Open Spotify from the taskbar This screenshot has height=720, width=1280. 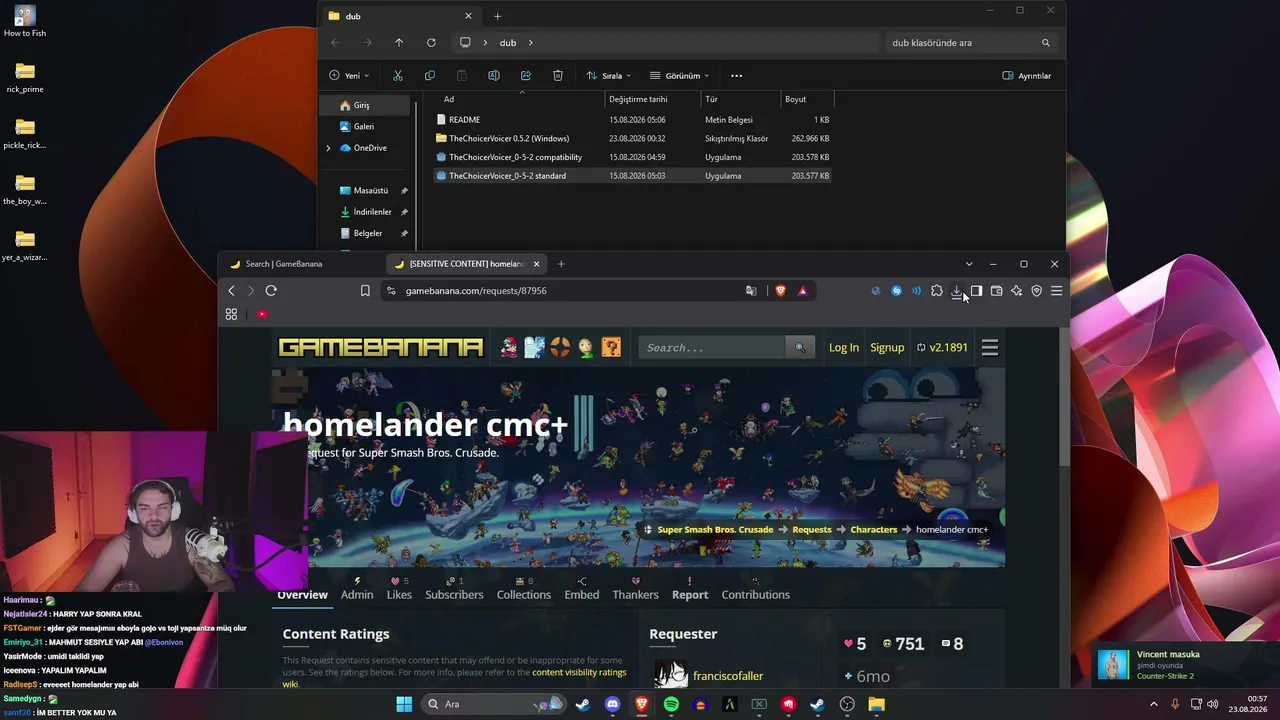671,704
